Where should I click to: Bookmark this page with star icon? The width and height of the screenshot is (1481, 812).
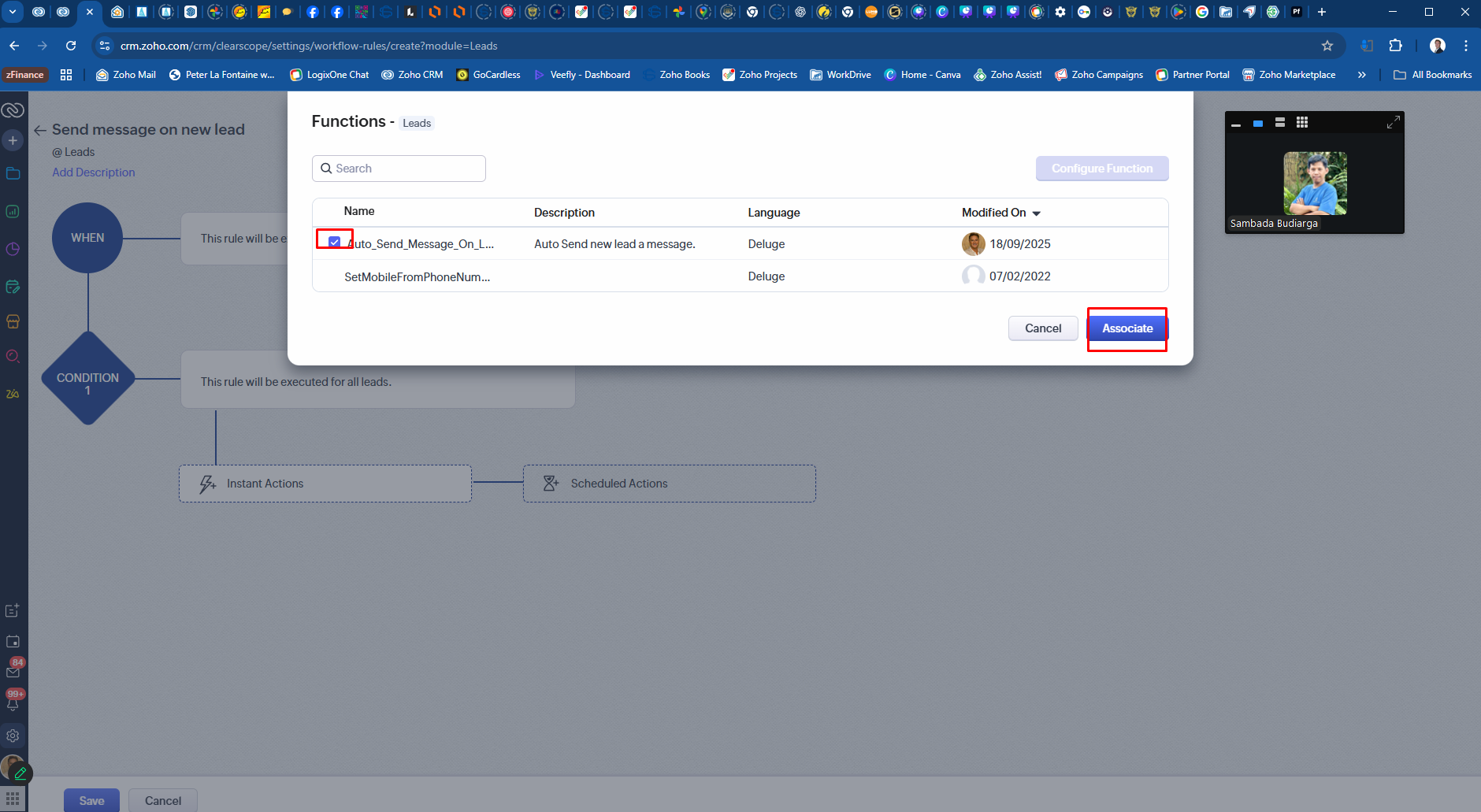tap(1327, 46)
